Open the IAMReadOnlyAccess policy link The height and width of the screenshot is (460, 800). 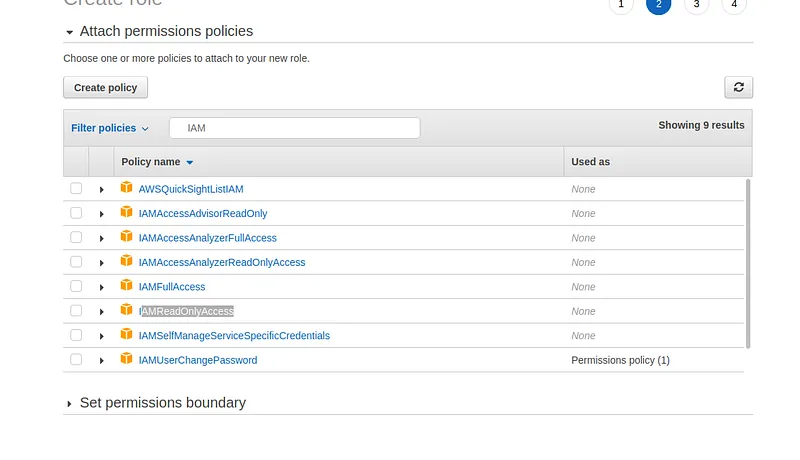pos(186,312)
